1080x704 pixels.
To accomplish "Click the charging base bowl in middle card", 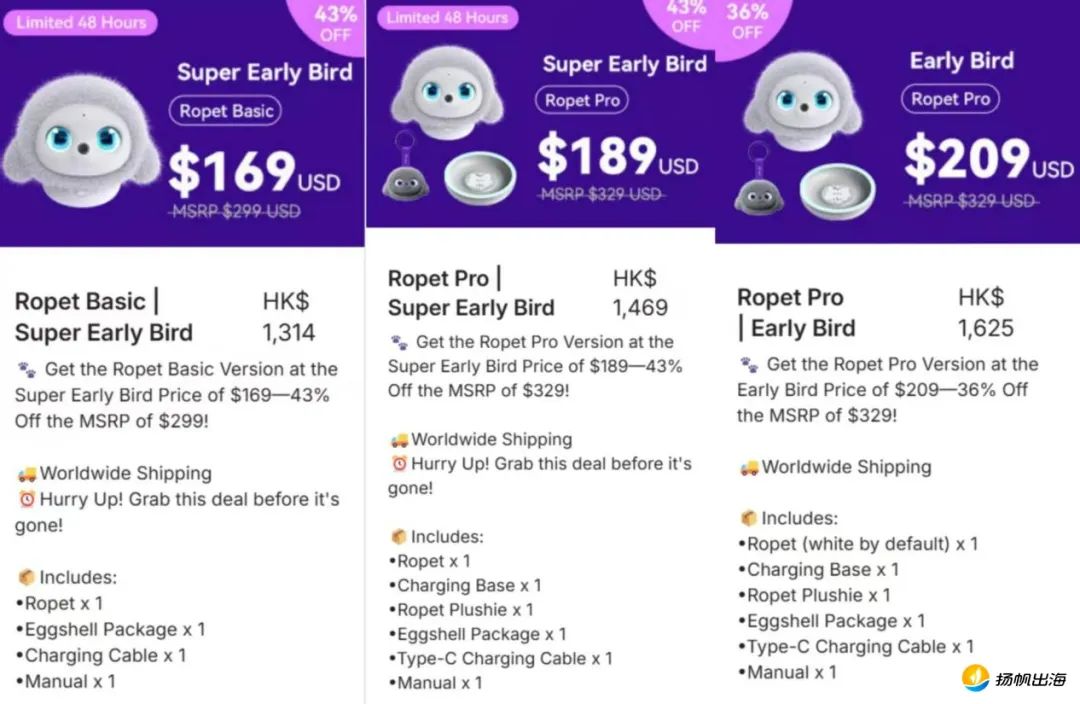I will 480,178.
